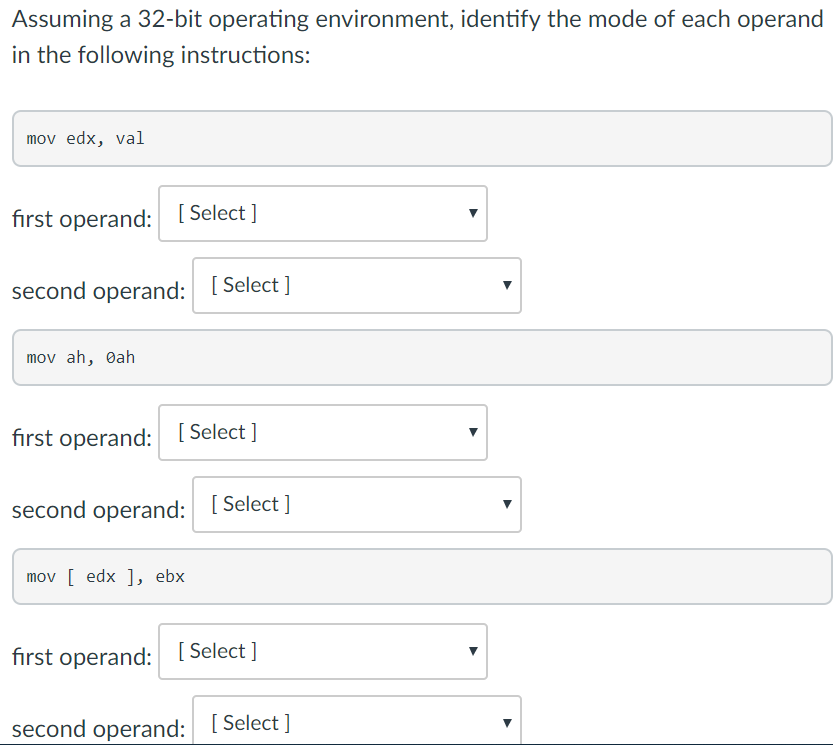Click the dropdown arrow beside the topmost [ Select ] box
This screenshot has height=745, width=833.
(x=471, y=213)
